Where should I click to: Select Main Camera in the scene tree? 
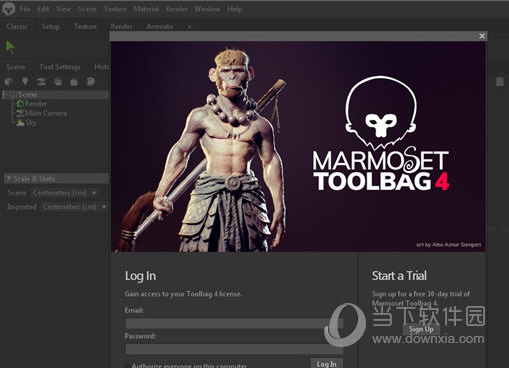click(x=46, y=113)
